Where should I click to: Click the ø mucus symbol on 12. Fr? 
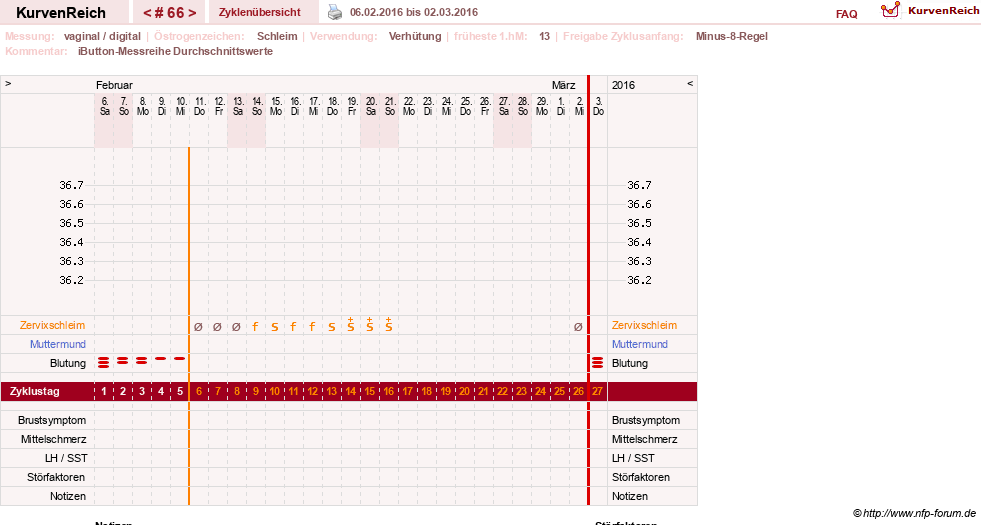pos(217,326)
